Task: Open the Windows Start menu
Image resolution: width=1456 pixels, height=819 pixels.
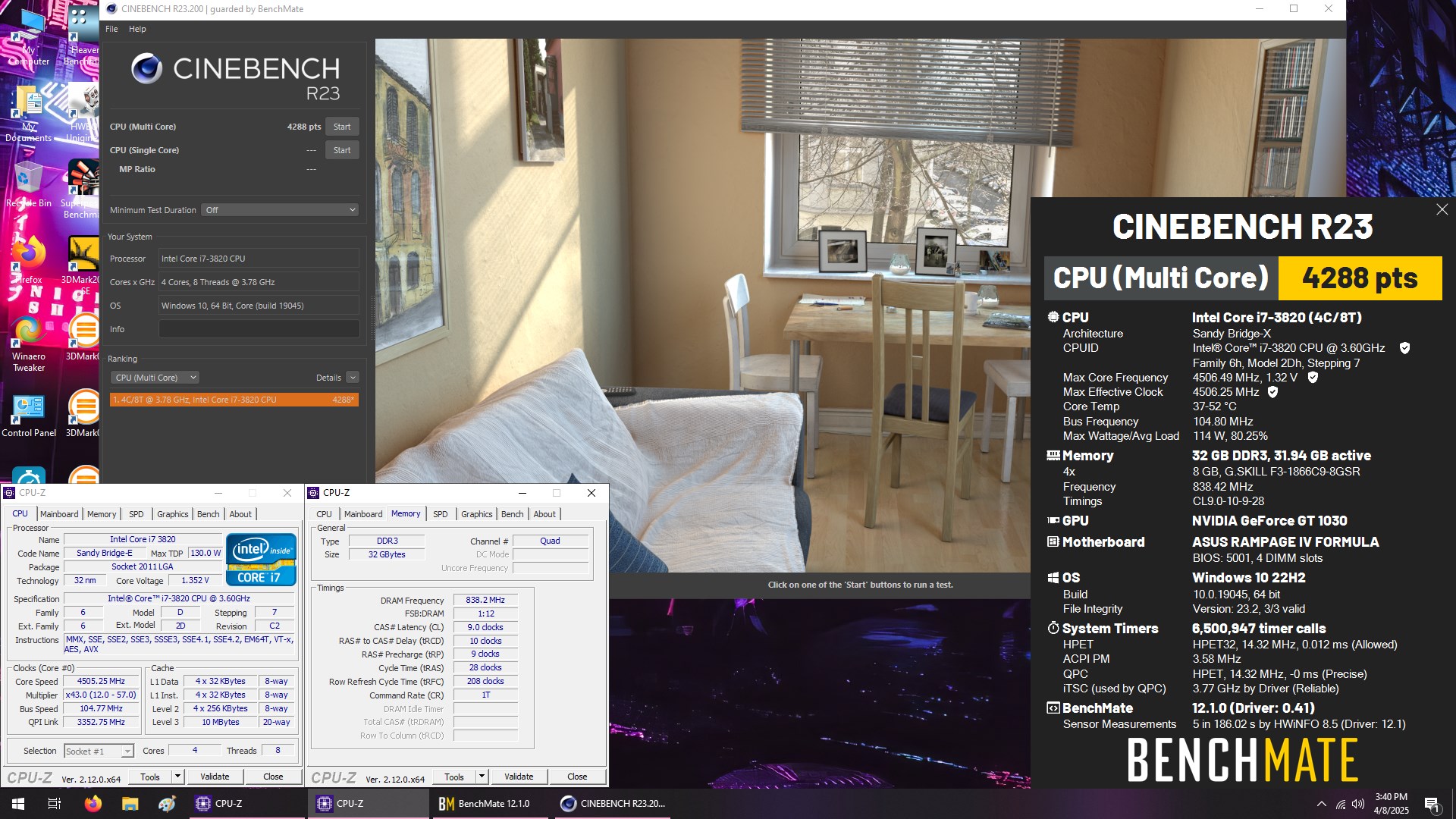Action: click(x=18, y=804)
